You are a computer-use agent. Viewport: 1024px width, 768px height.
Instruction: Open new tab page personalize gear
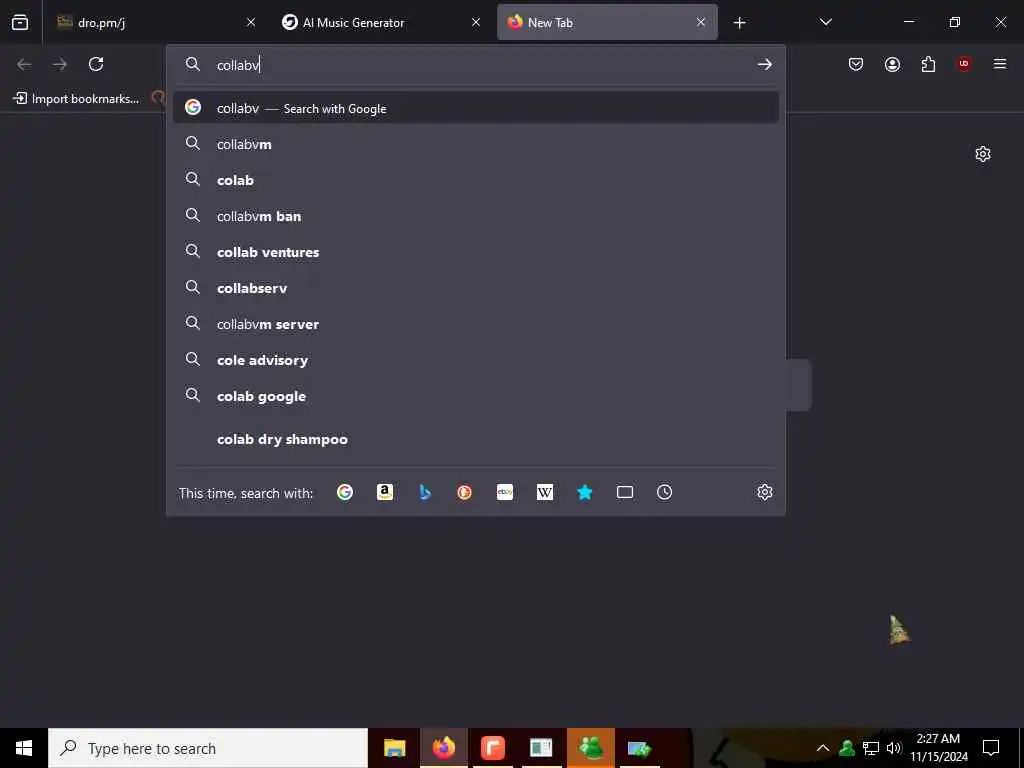982,154
